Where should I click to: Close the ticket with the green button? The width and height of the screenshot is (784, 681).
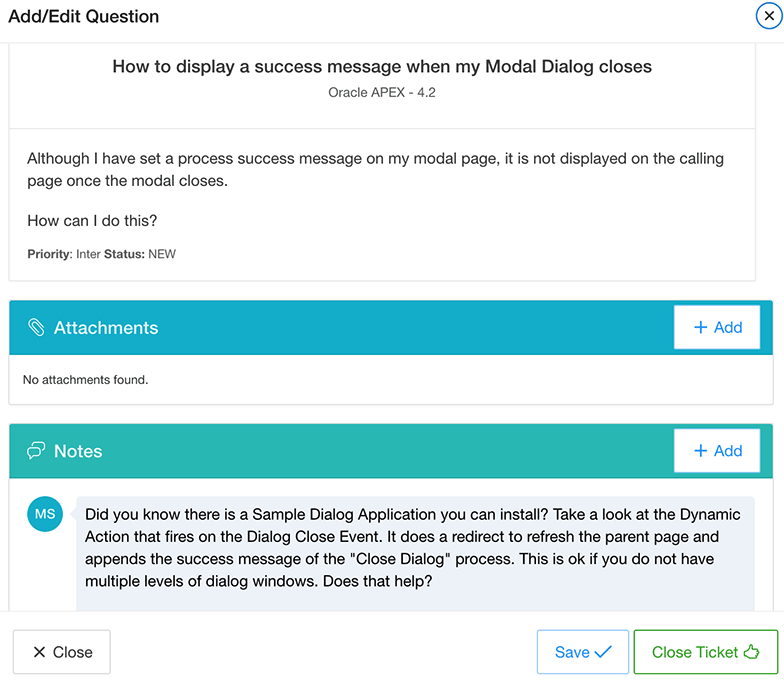point(706,652)
